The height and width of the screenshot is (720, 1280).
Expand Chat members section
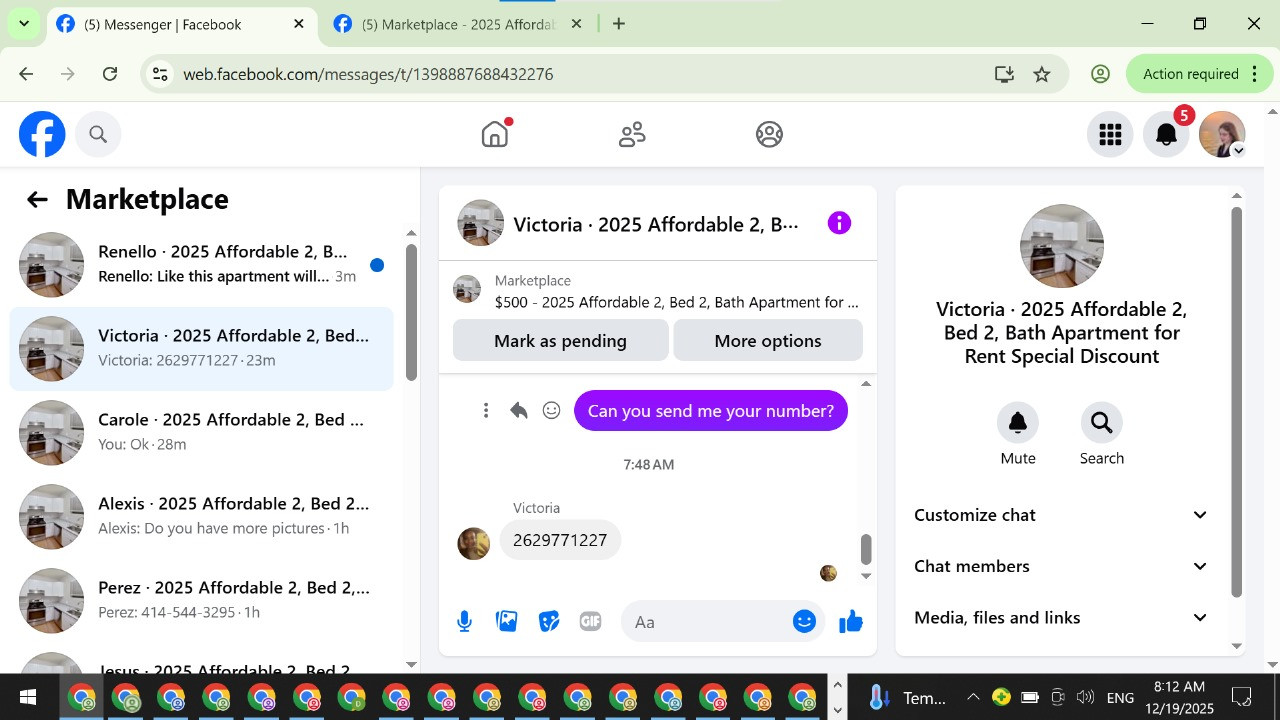1062,566
